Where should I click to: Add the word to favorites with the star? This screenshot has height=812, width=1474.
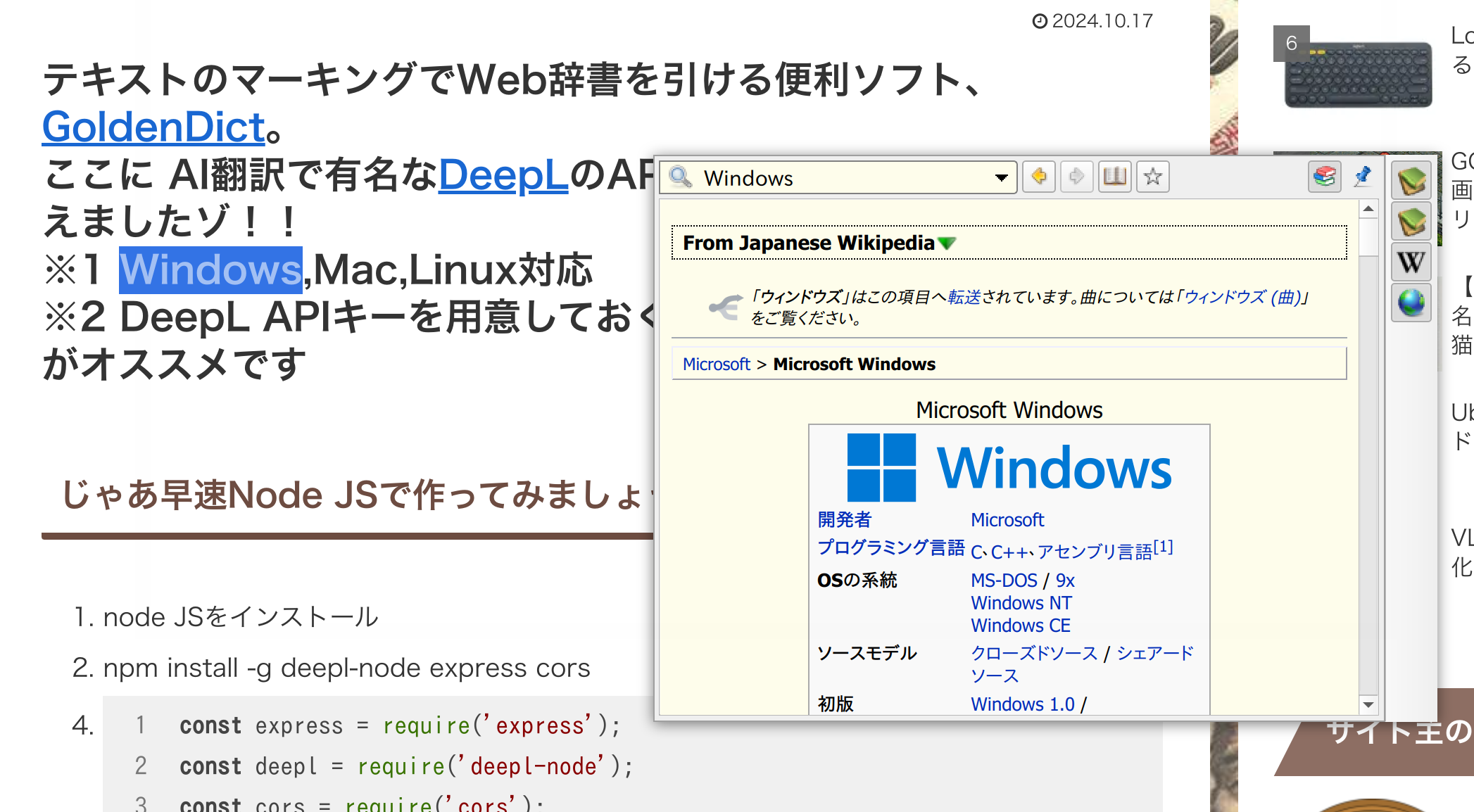click(1152, 177)
